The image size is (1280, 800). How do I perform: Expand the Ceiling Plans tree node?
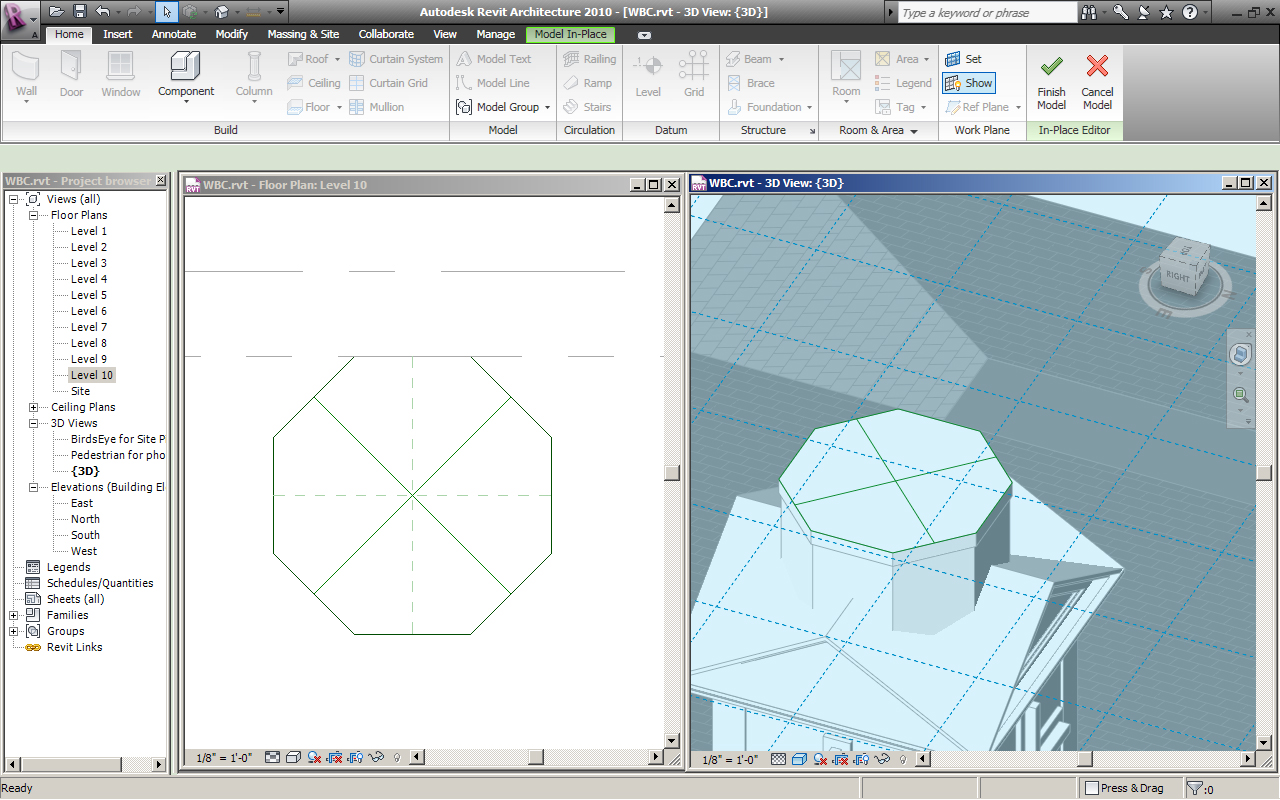[33, 407]
